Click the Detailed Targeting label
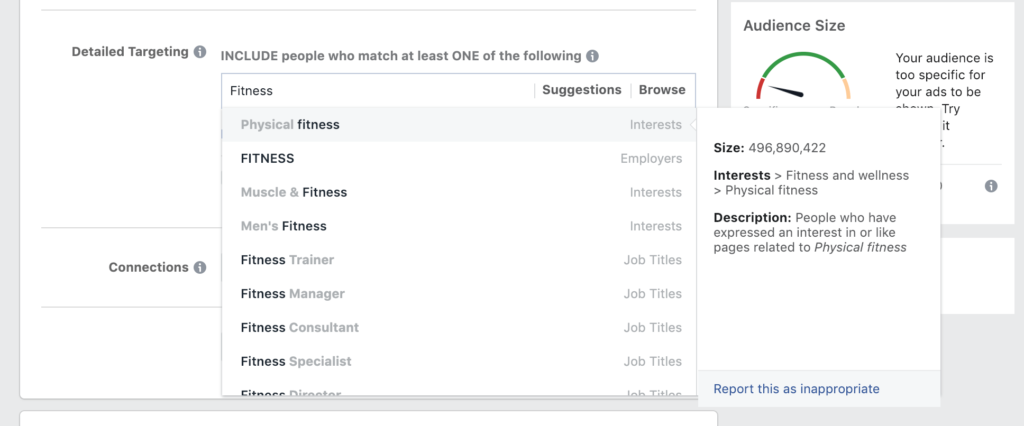1024x426 pixels. click(129, 52)
